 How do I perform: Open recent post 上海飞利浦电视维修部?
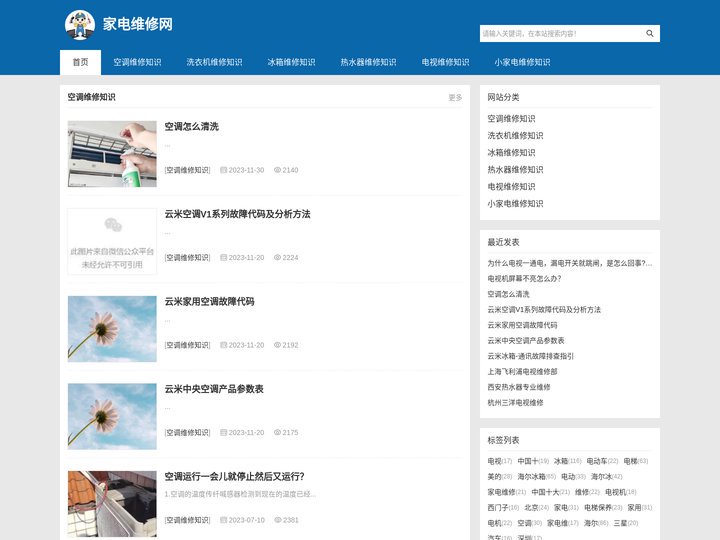523,371
